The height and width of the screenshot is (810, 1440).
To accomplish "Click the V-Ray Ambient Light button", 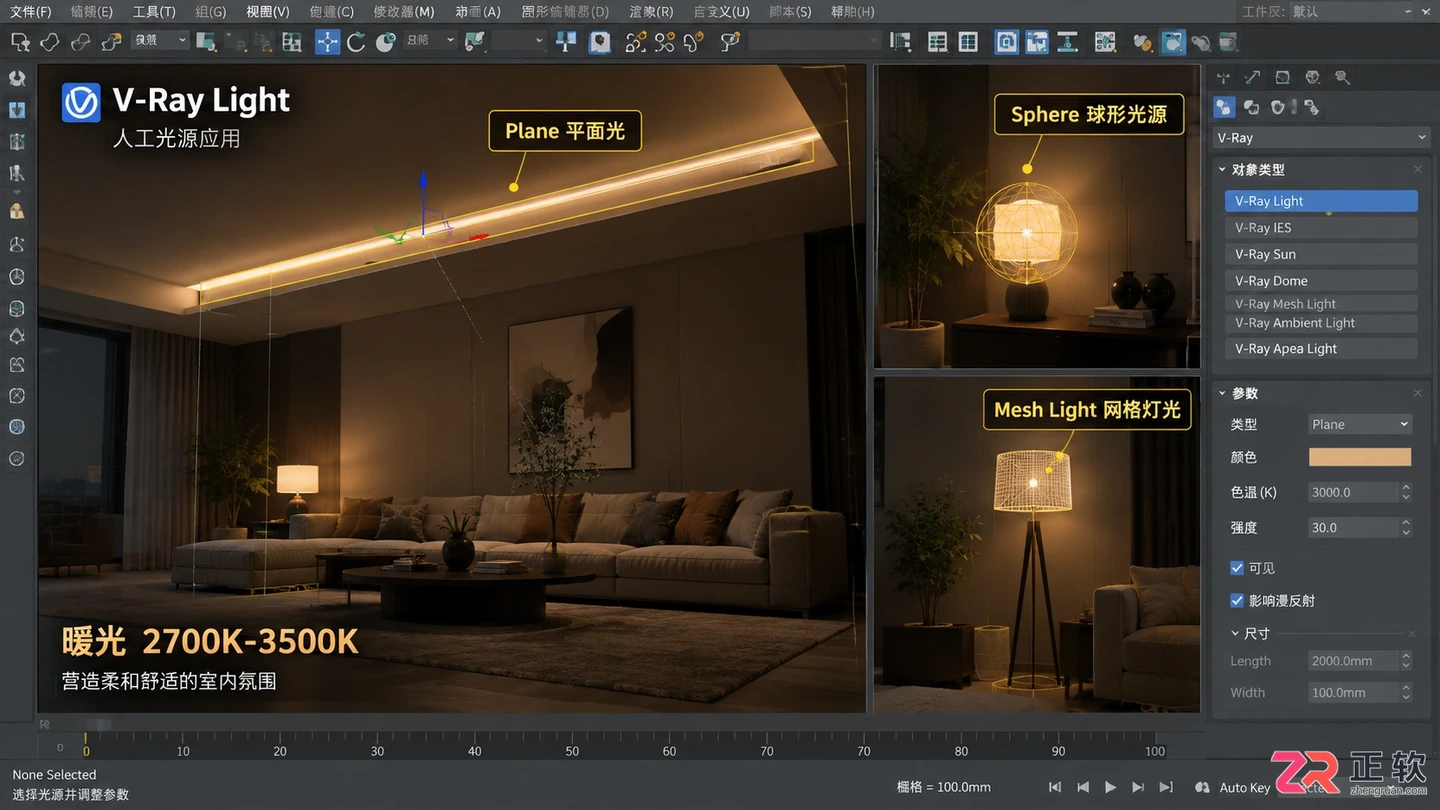I will tap(1321, 323).
